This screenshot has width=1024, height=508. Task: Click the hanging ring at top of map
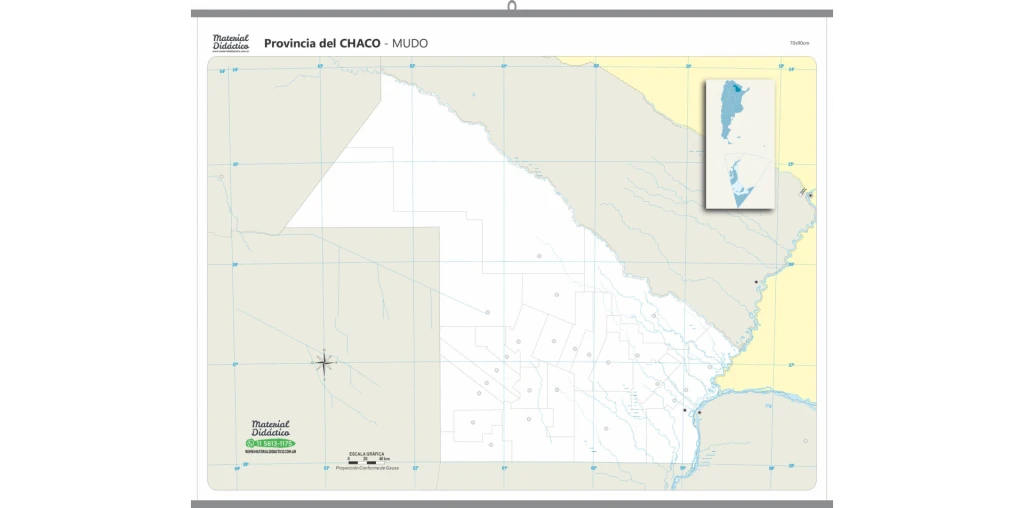point(512,6)
